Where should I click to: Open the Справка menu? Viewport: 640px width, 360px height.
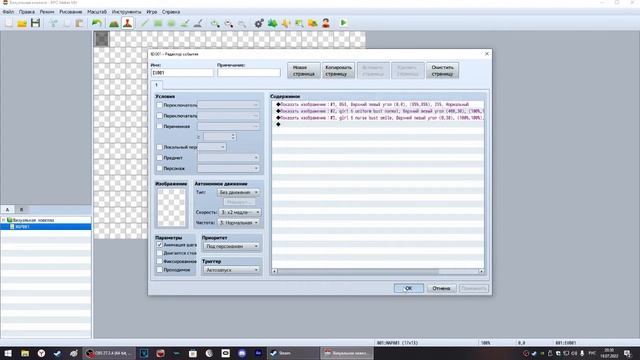[x=171, y=12]
